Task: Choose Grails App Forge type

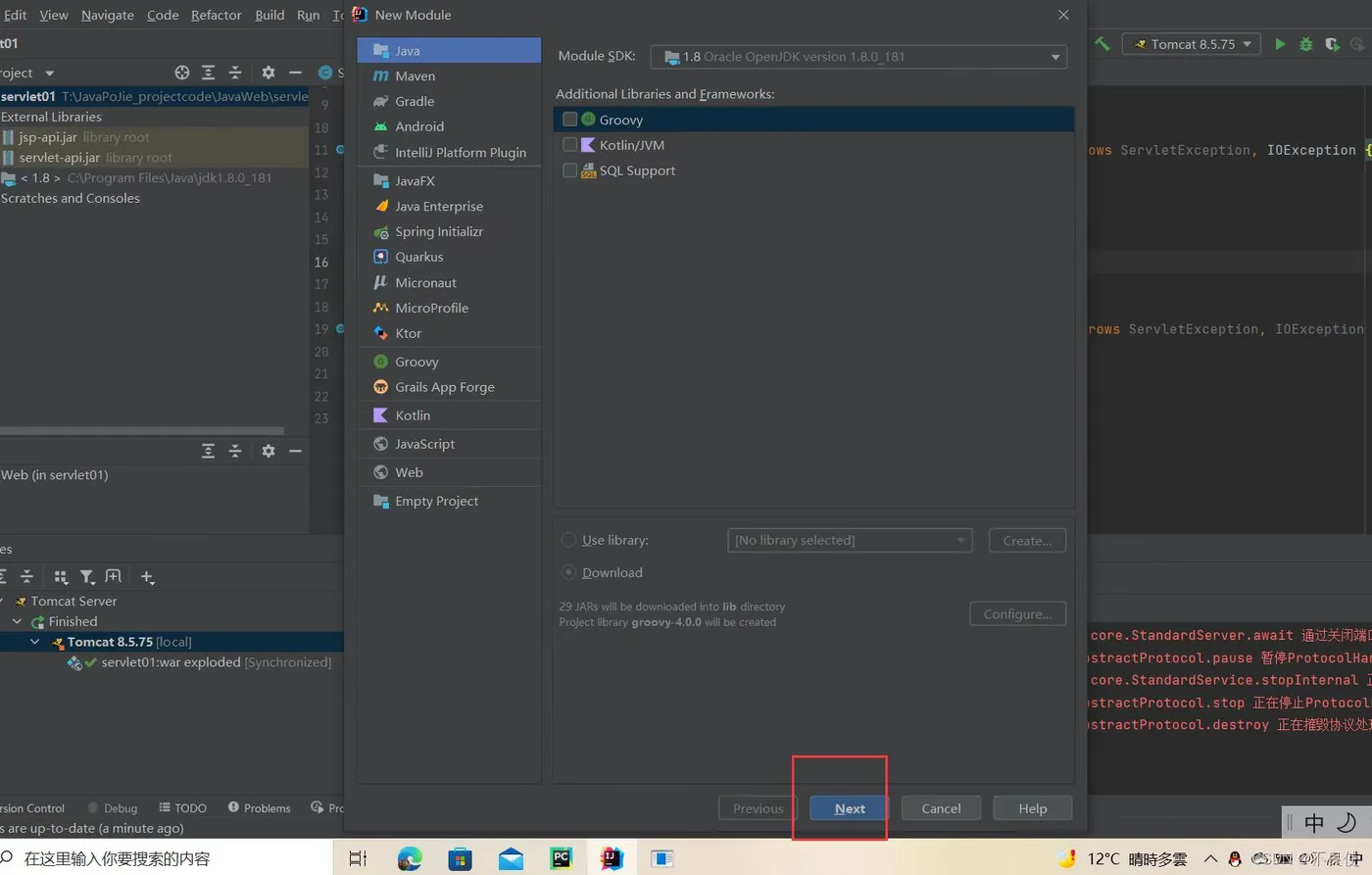Action: pos(449,387)
